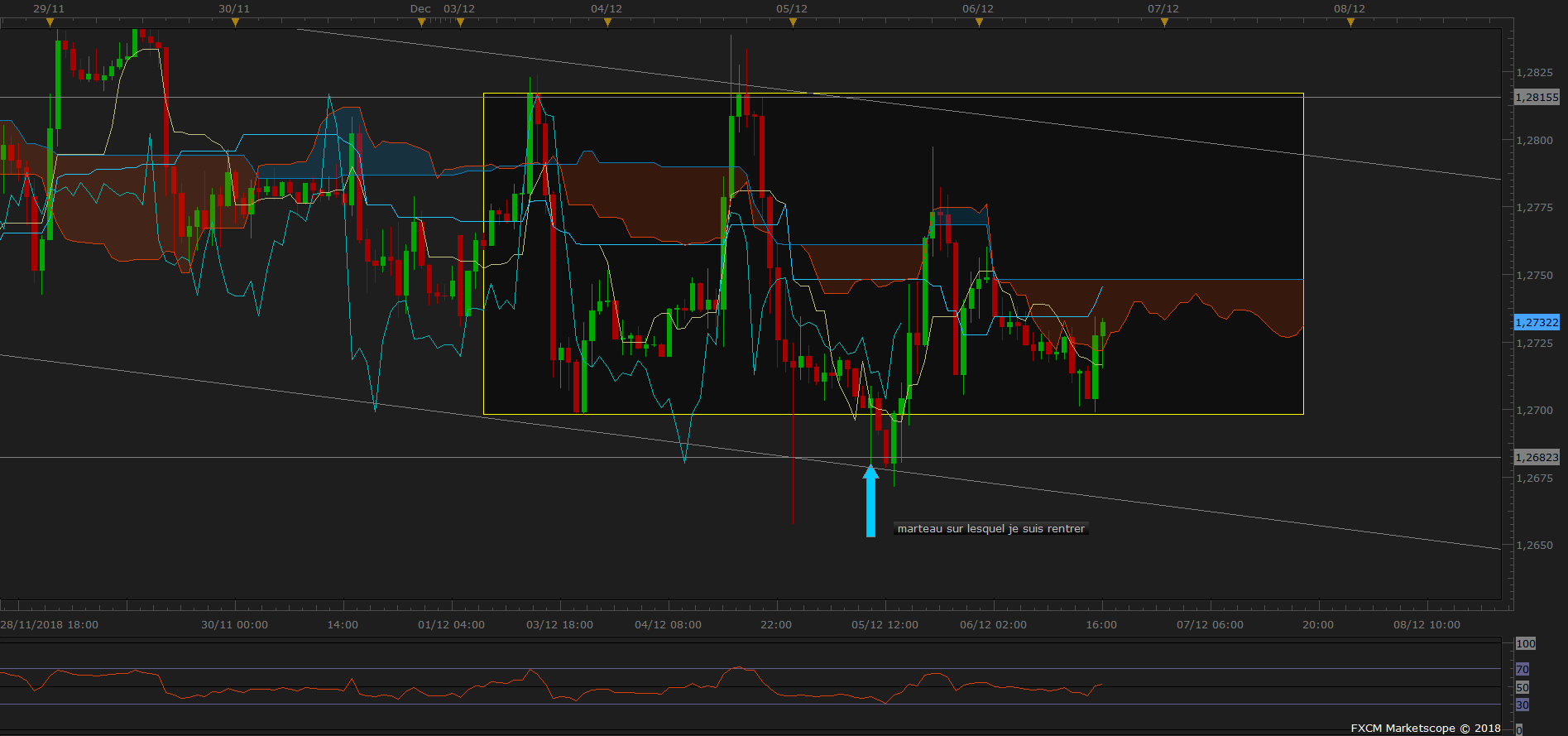Click the 29/11 day marker triangle
The image size is (1568, 736).
click(50, 23)
